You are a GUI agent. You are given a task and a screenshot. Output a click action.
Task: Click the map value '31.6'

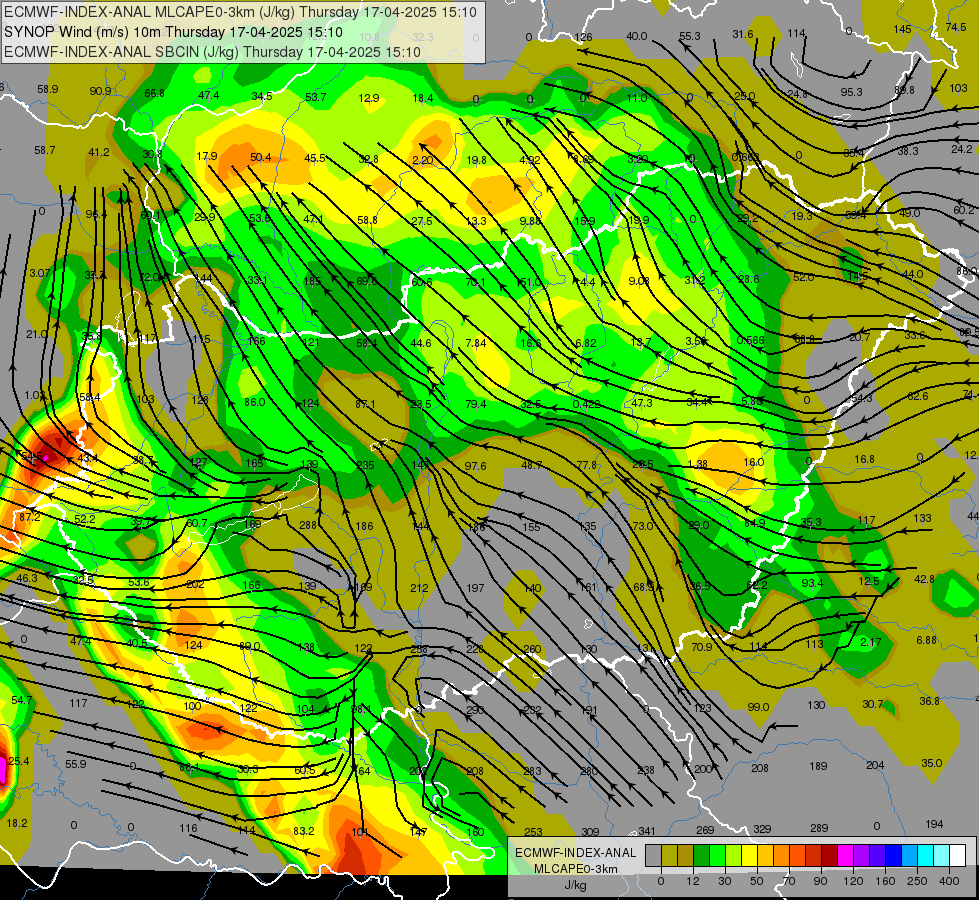pos(743,34)
